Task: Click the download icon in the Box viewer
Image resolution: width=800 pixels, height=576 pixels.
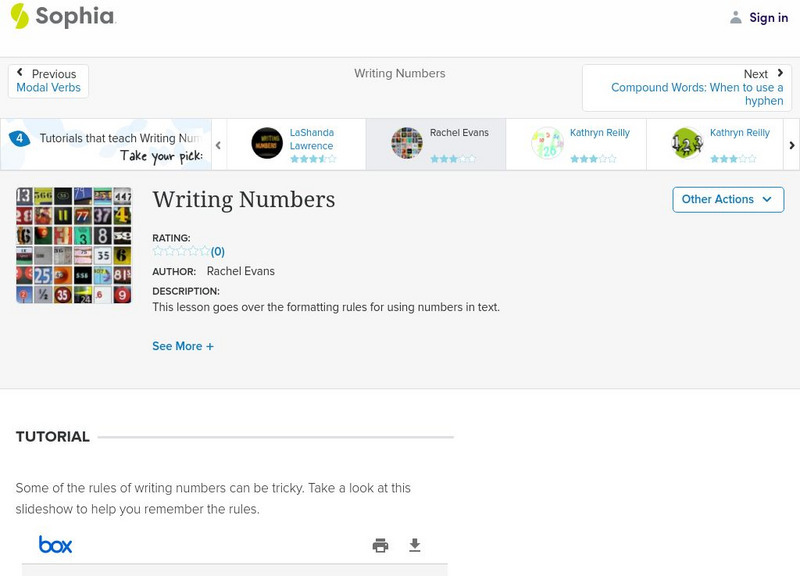Action: click(x=414, y=545)
